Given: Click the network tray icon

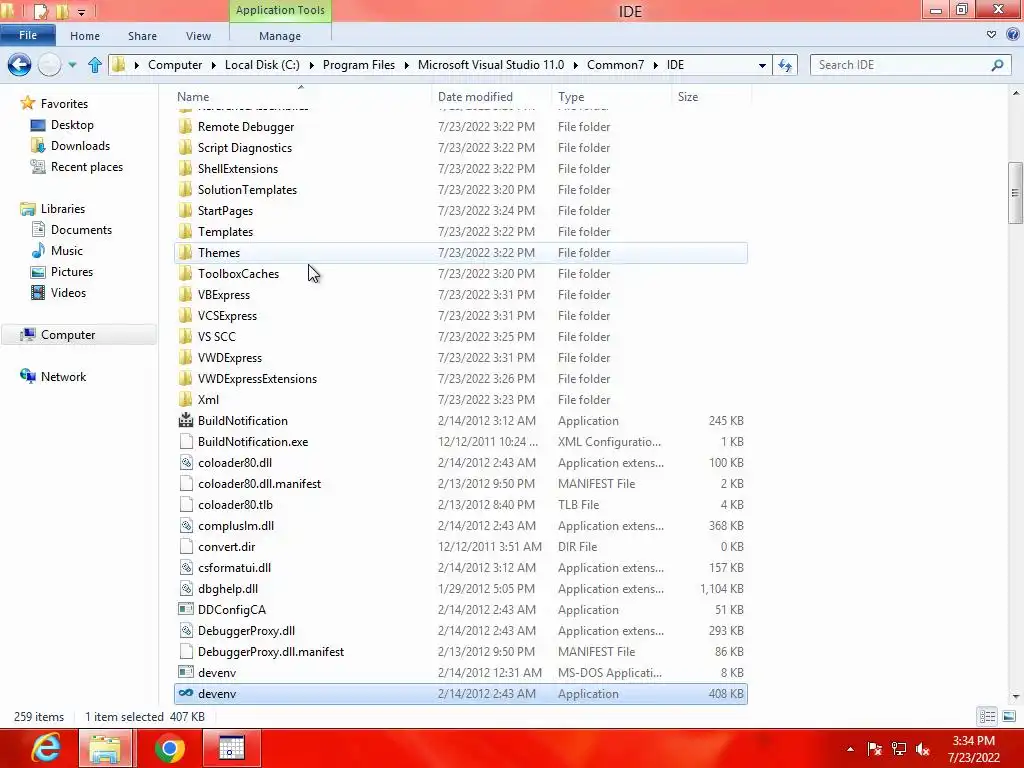Looking at the screenshot, I should tap(899, 749).
